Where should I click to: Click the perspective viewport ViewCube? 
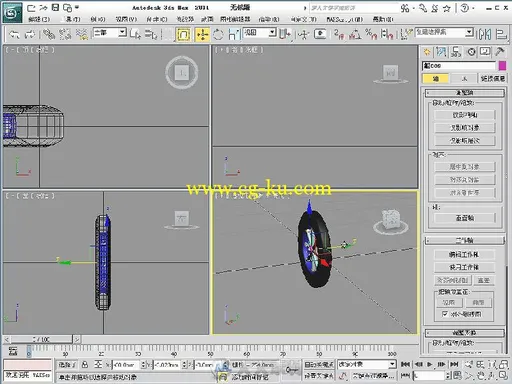pyautogui.click(x=391, y=221)
